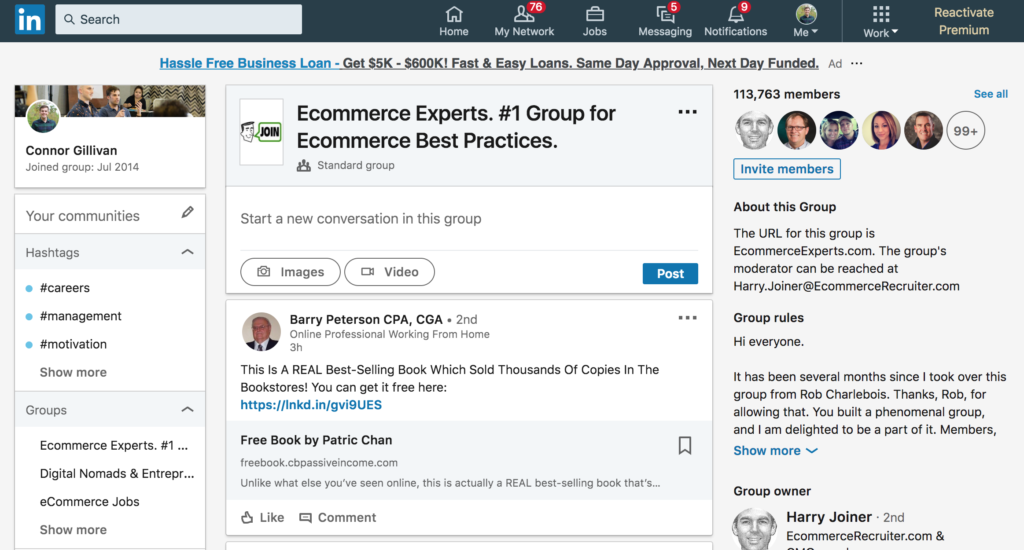Image resolution: width=1024 pixels, height=550 pixels.
Task: Open Messaging with 5 unread badge
Action: pos(665,21)
